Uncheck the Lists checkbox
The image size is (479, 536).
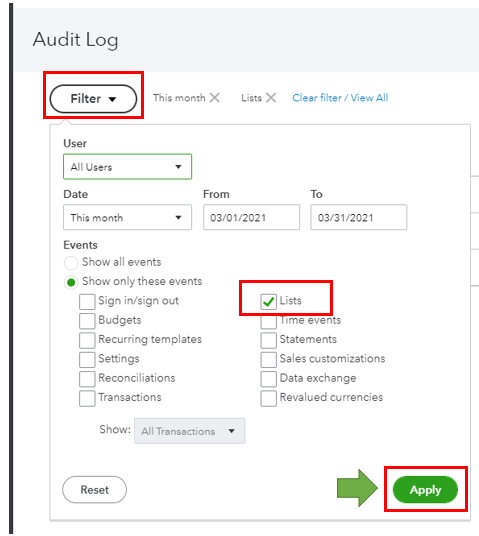click(x=268, y=302)
